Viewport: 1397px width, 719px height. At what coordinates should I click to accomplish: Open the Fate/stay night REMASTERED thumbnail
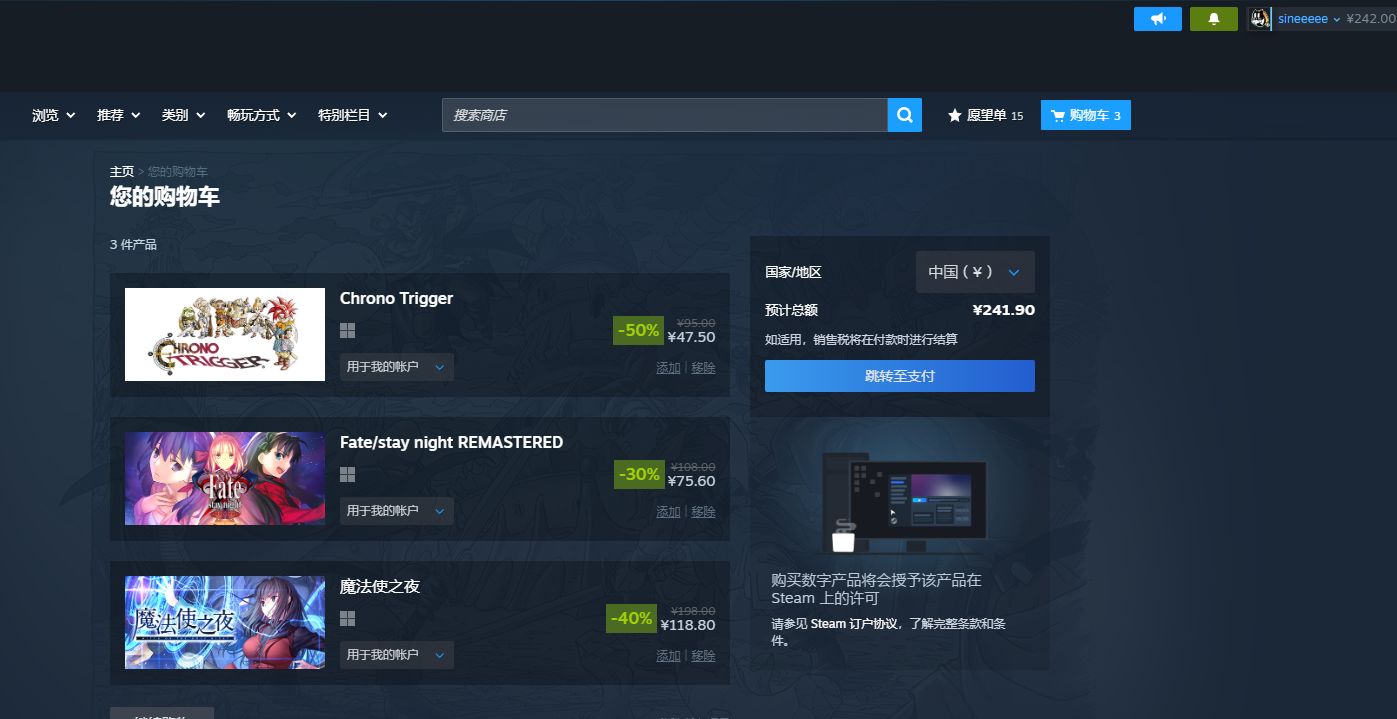coord(225,478)
